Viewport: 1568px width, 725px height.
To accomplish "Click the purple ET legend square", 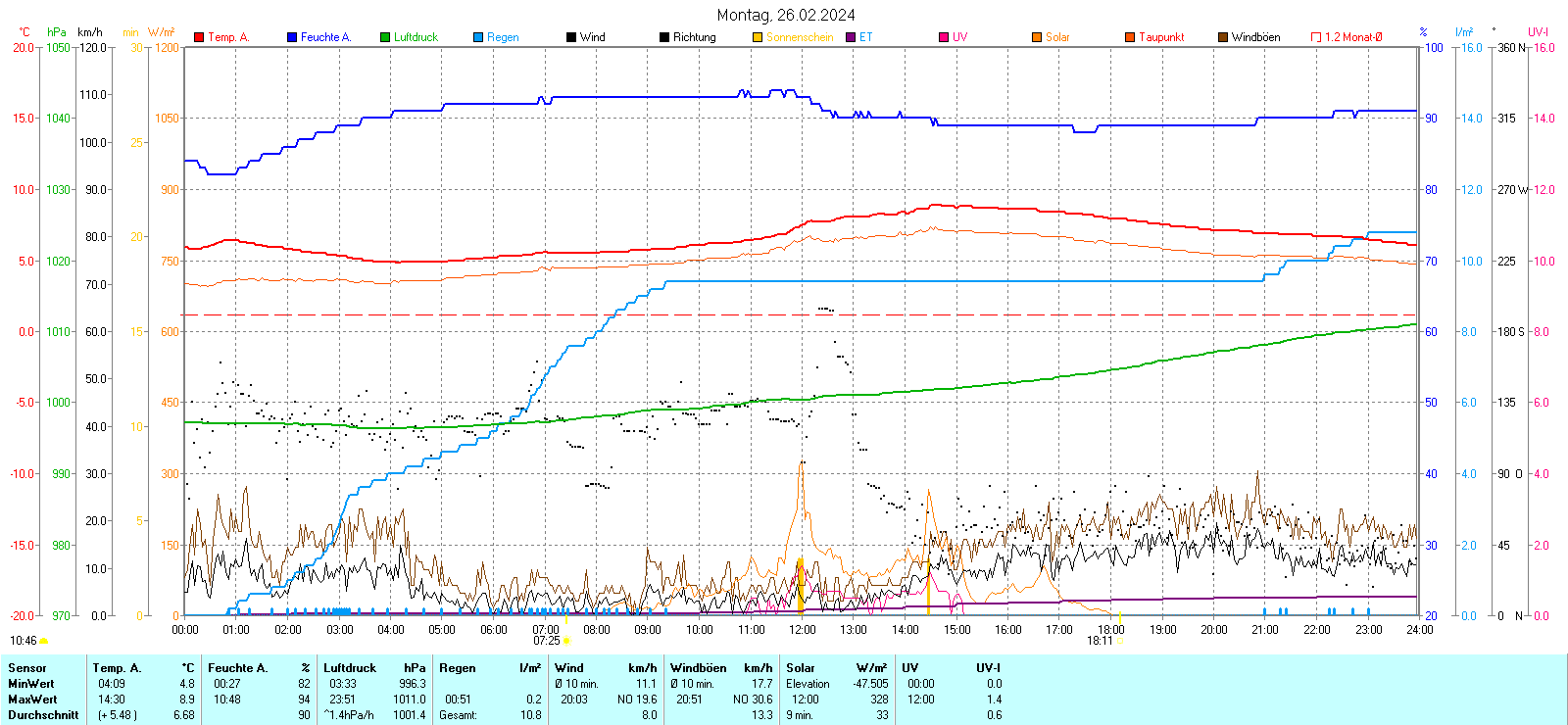I will (x=851, y=37).
